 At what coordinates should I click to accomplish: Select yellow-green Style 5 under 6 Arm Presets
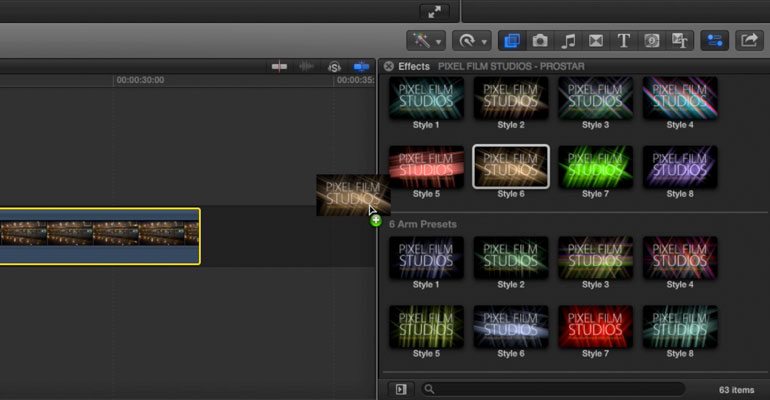[x=426, y=327]
